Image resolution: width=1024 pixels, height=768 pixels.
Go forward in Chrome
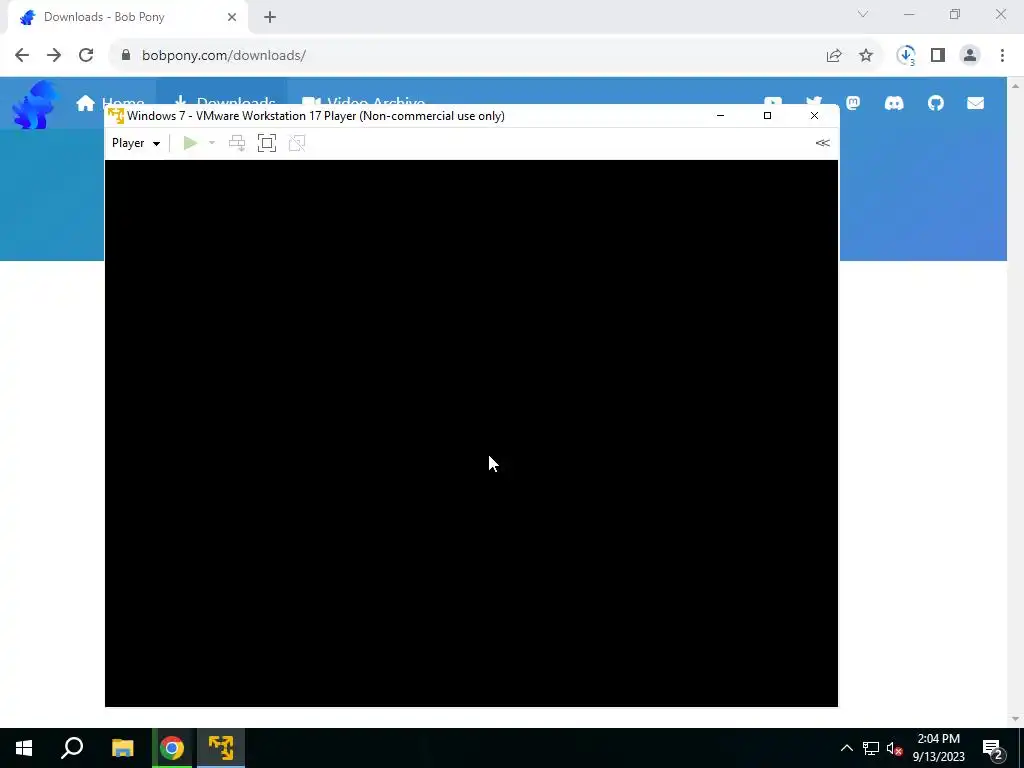coord(54,56)
